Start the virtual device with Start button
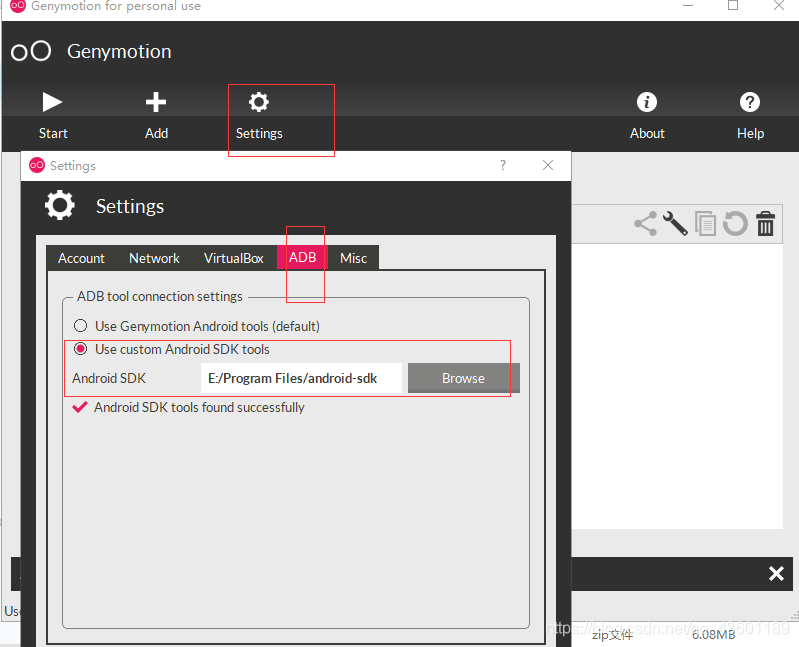The width and height of the screenshot is (799, 647). pyautogui.click(x=52, y=116)
